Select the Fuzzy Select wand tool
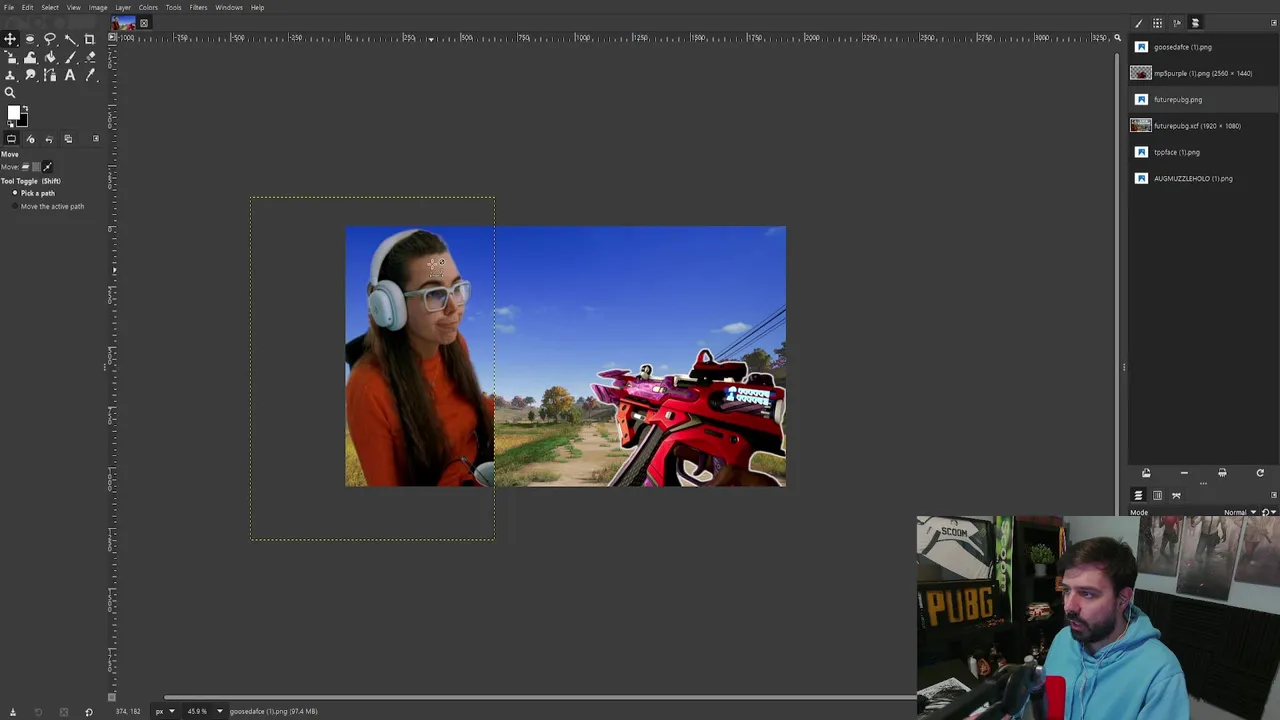This screenshot has height=720, width=1280. tap(70, 39)
